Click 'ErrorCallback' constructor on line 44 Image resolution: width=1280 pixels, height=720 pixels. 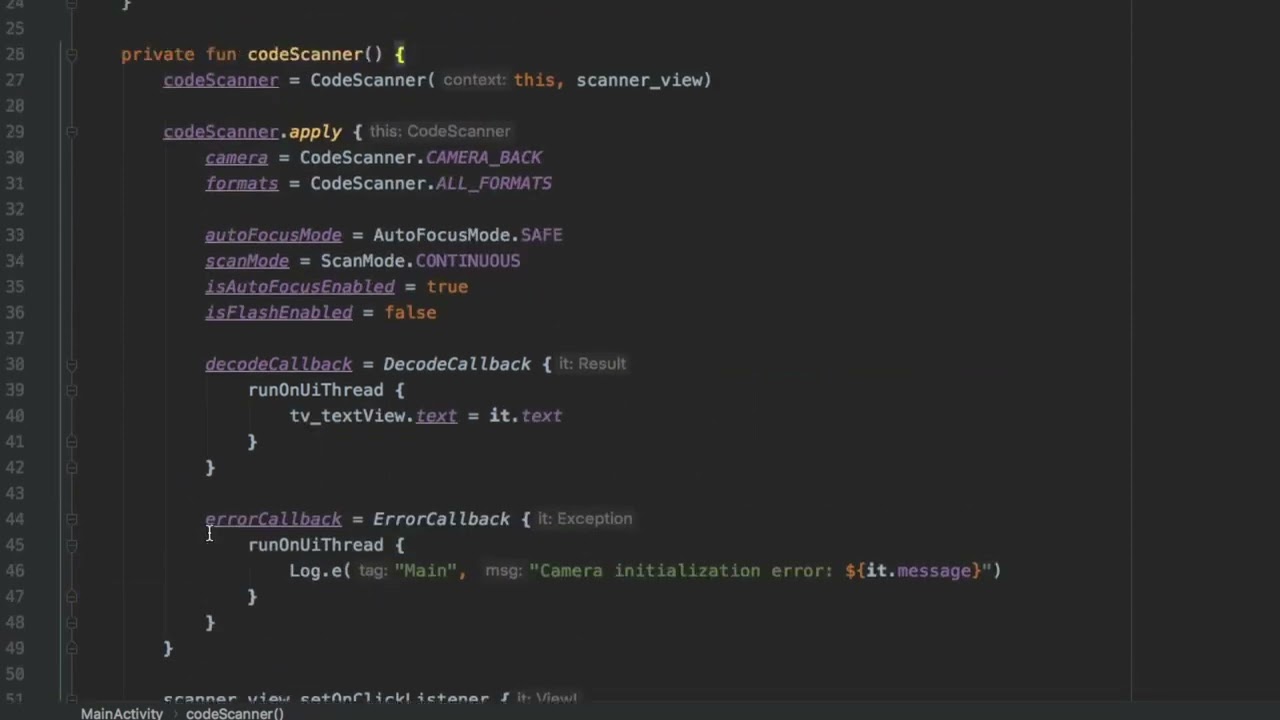coord(441,519)
